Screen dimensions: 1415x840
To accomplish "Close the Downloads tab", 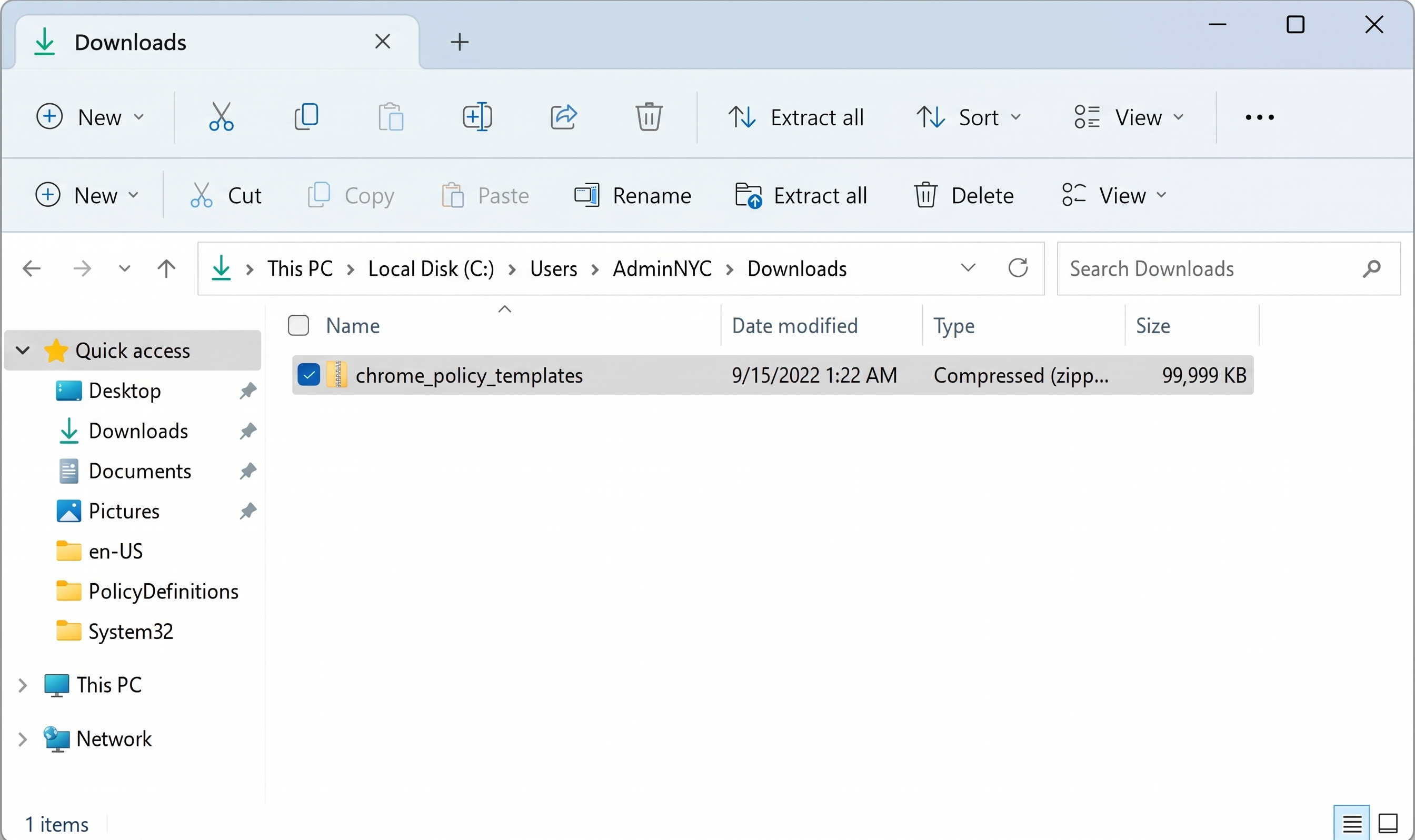I will click(x=383, y=42).
